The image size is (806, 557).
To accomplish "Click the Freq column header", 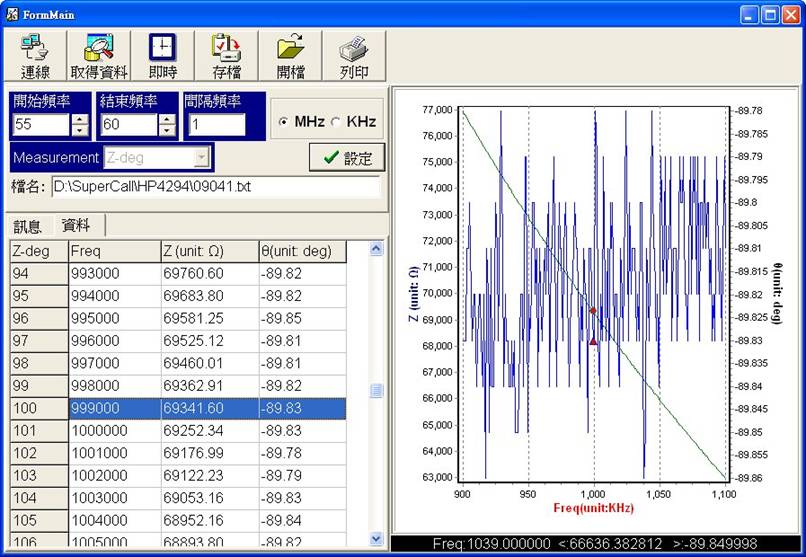I will coord(115,252).
